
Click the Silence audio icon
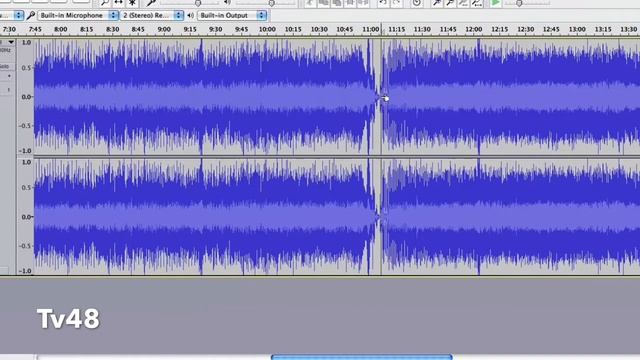click(363, 3)
